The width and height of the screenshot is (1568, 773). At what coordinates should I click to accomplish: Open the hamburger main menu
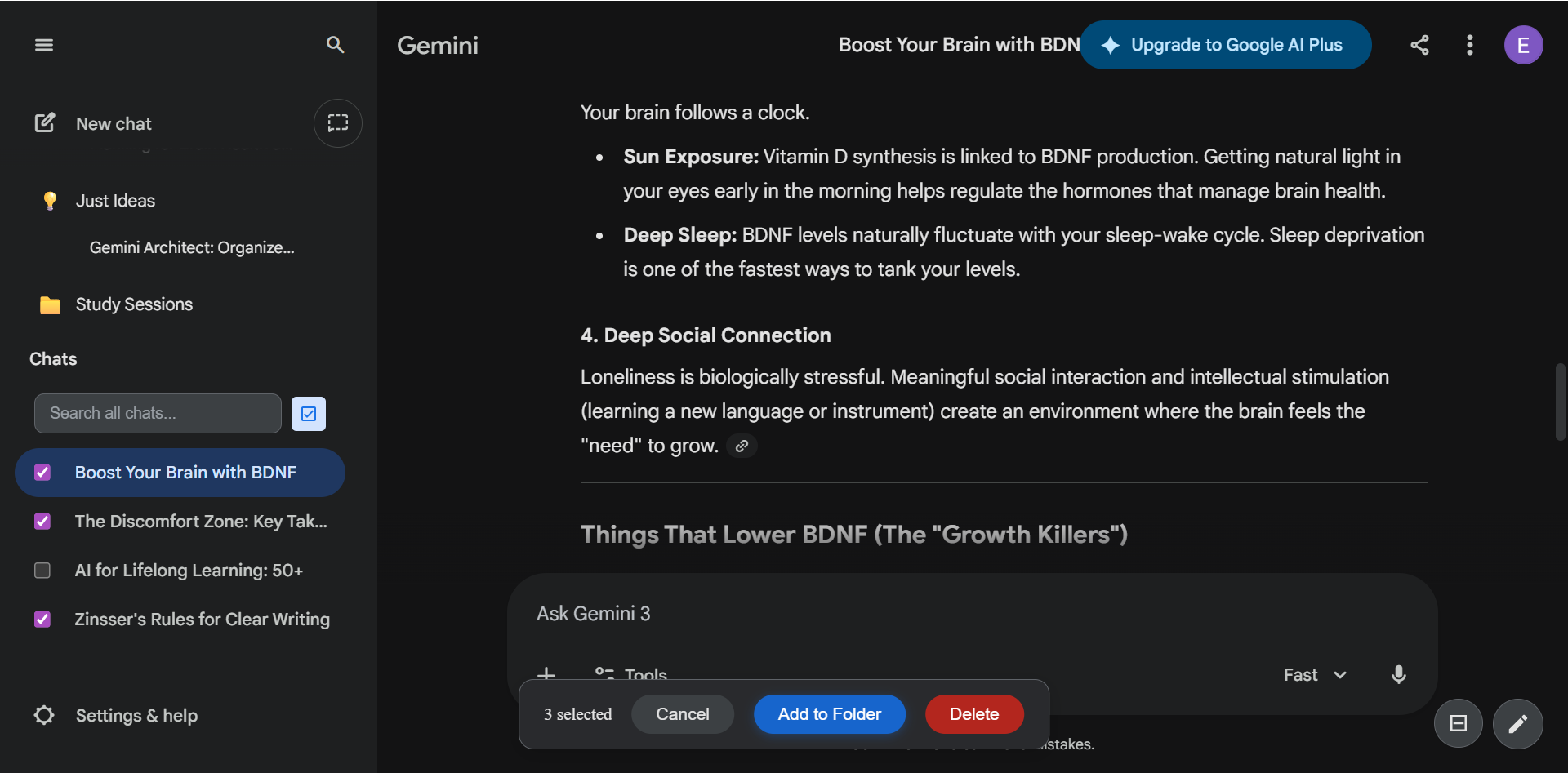tap(44, 45)
